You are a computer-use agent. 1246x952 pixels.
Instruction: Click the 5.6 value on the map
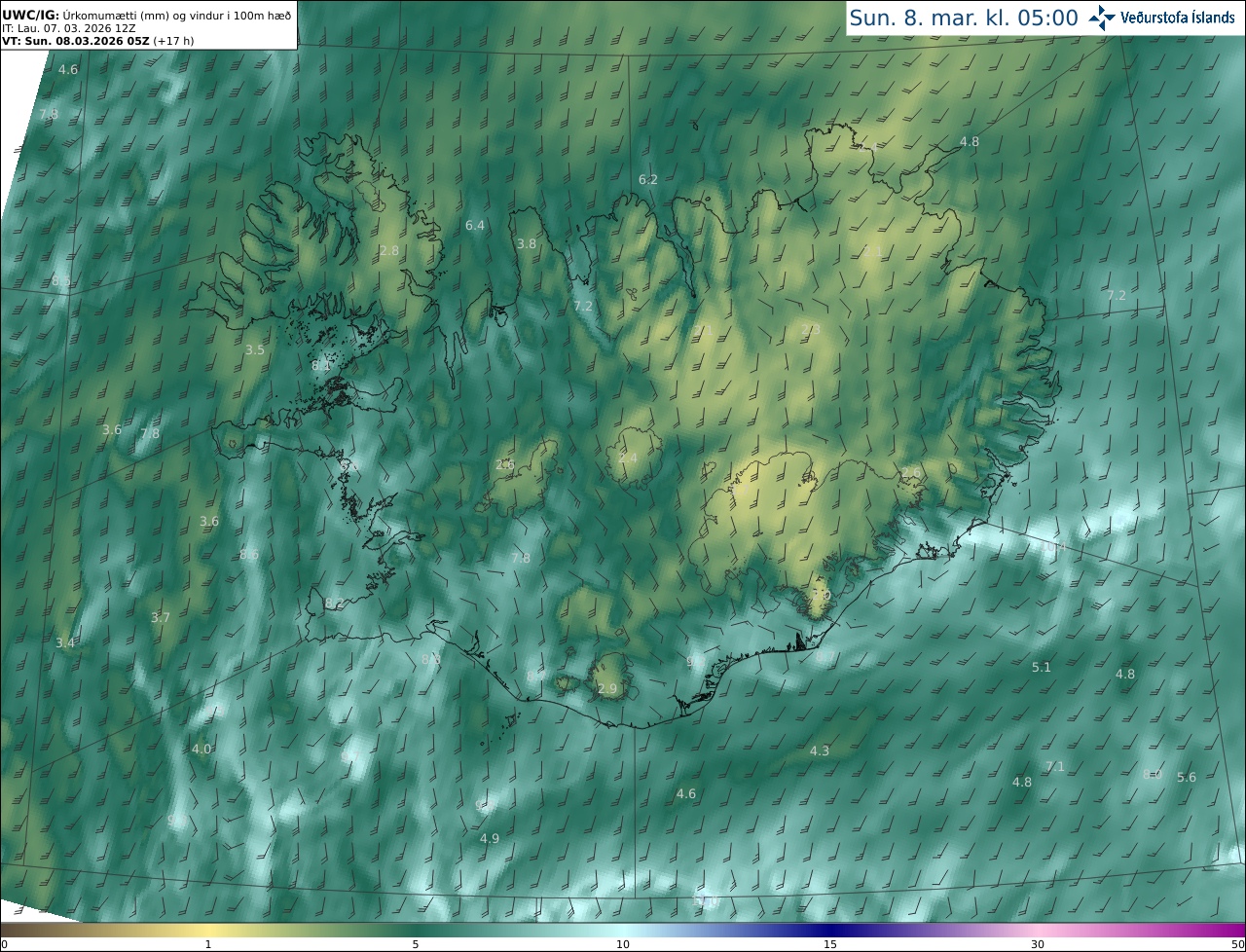pyautogui.click(x=1187, y=777)
